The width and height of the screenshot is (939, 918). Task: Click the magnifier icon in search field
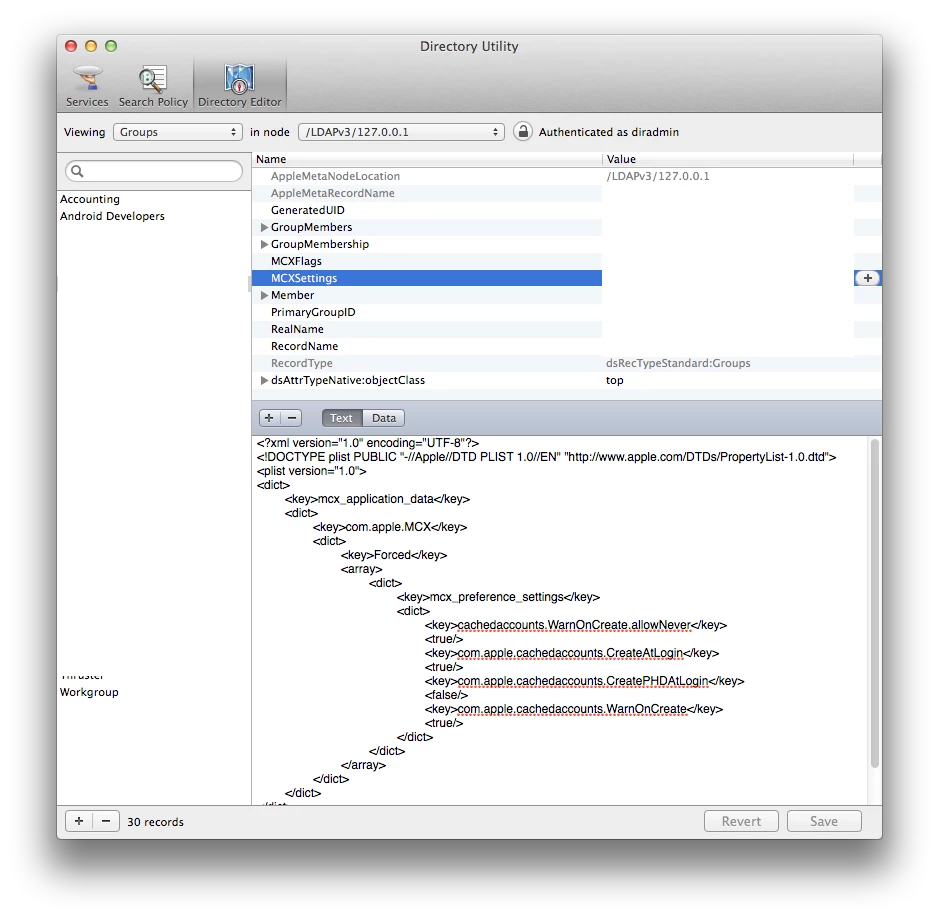[x=77, y=171]
